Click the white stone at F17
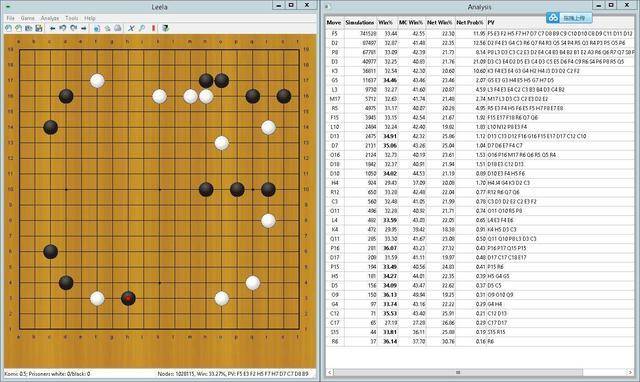The width and height of the screenshot is (640, 382). 97,81
